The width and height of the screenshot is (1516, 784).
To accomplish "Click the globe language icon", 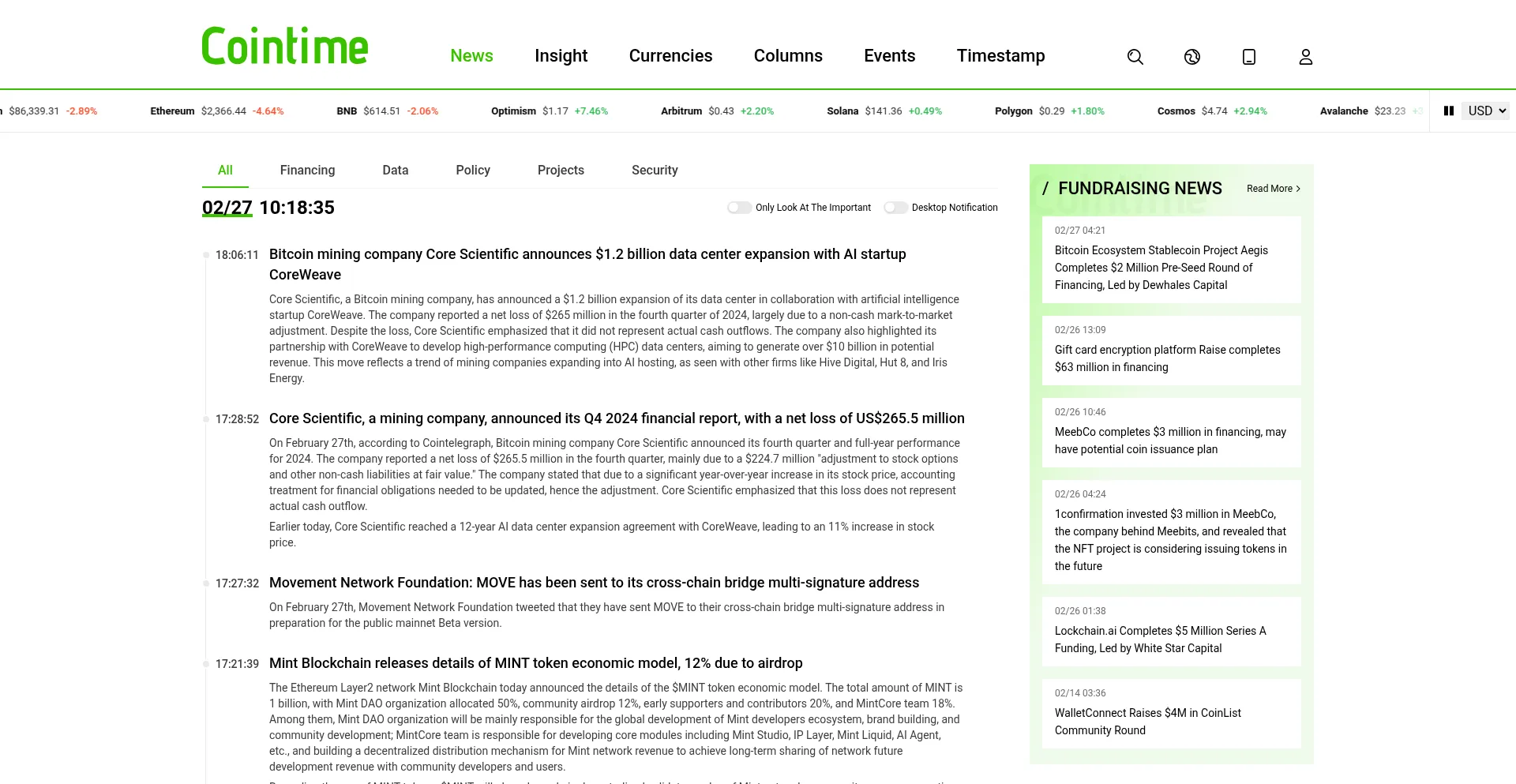I will click(x=1192, y=57).
